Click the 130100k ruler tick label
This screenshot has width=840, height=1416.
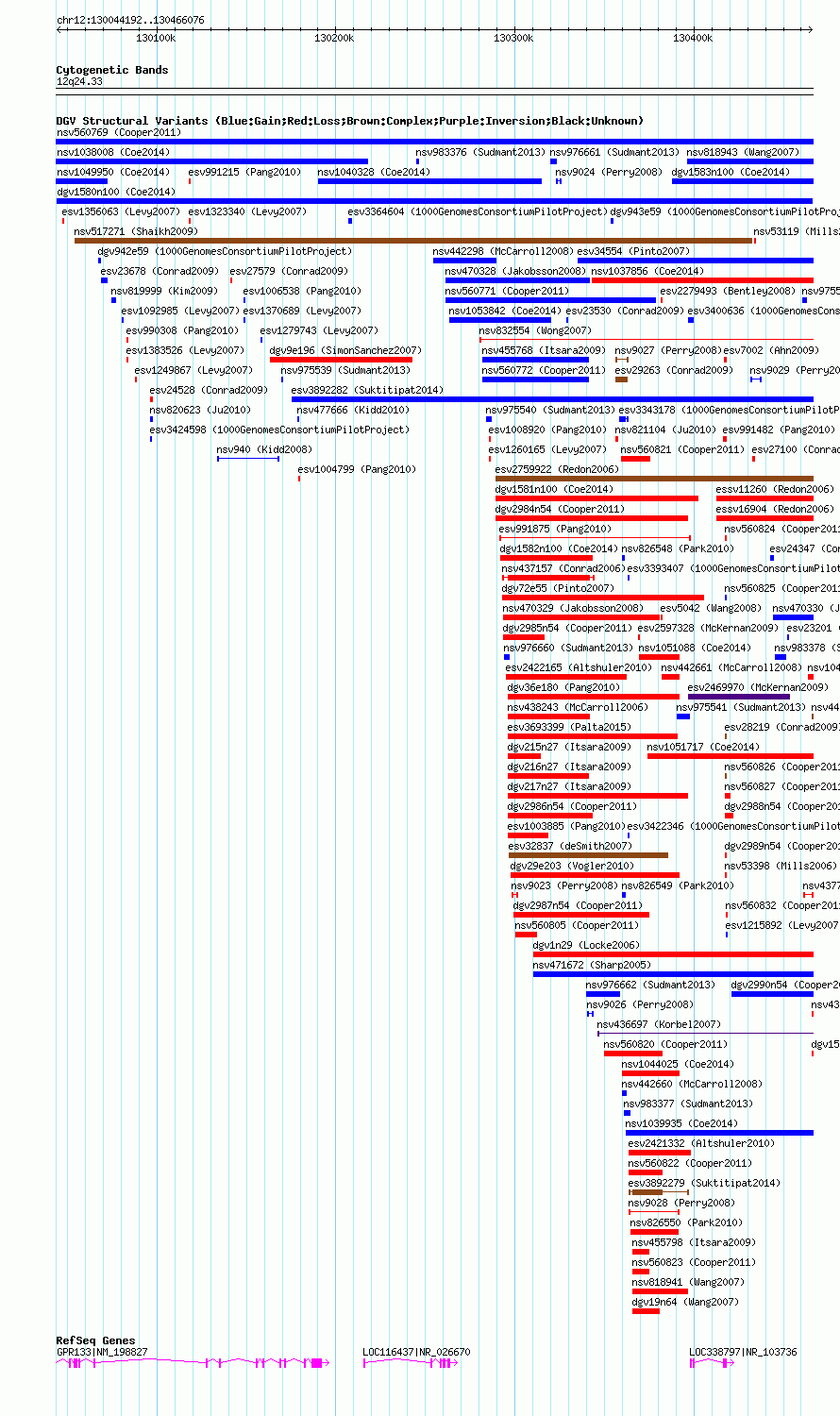click(x=156, y=38)
